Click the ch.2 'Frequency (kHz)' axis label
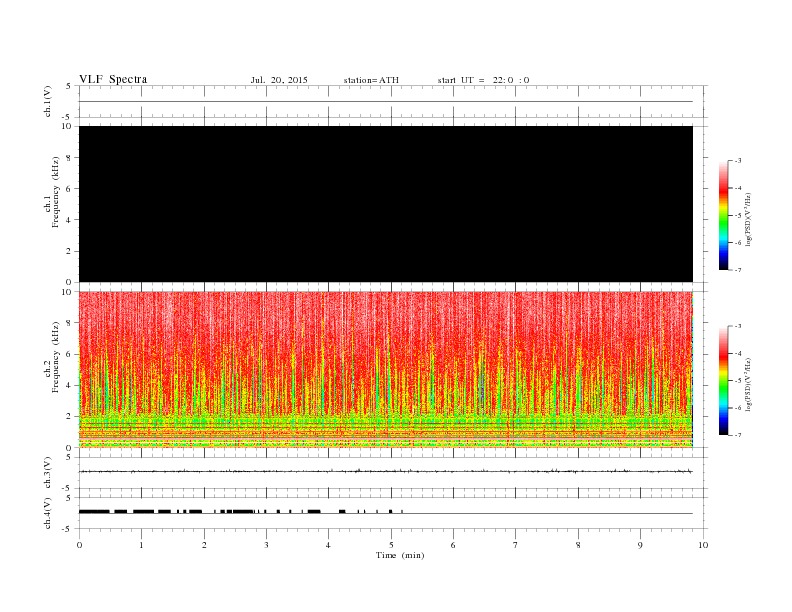Viewport: 792px width, 612px height. coord(56,356)
